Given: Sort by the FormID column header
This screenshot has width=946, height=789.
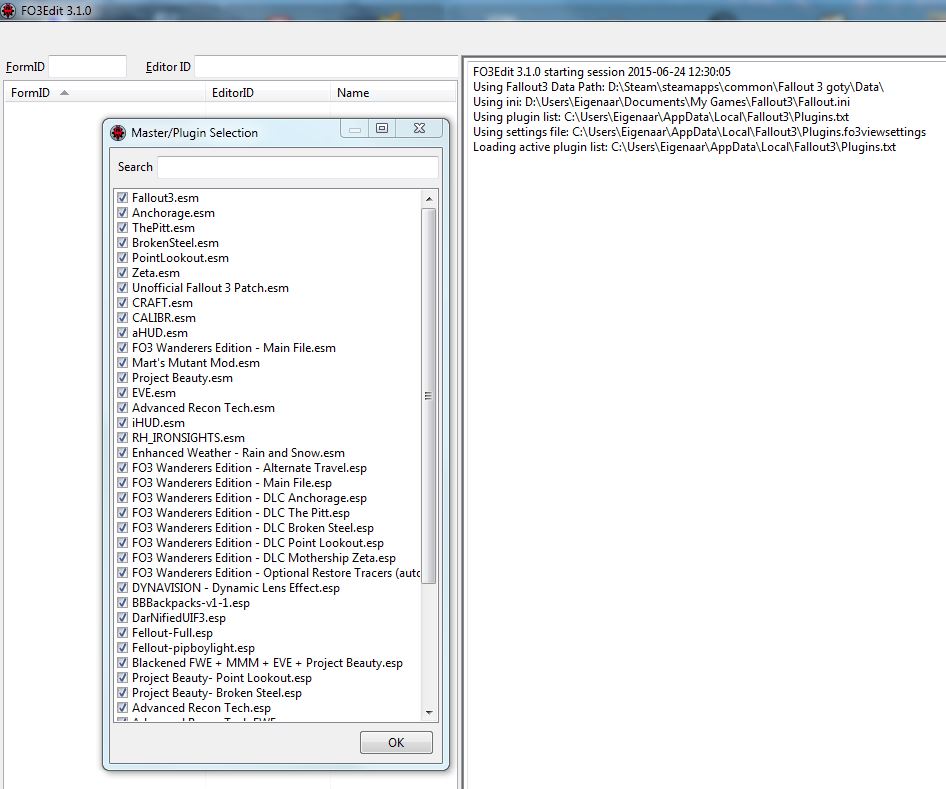Looking at the screenshot, I should [x=105, y=93].
